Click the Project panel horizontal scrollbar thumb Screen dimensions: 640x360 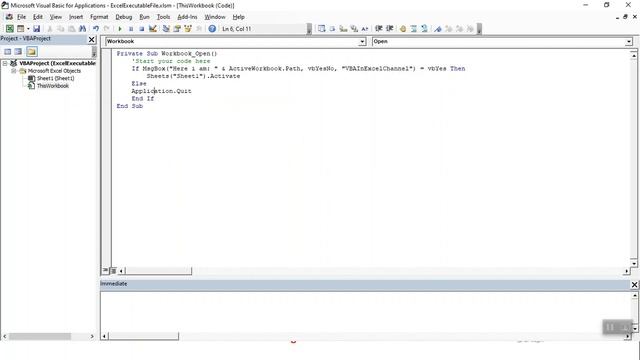click(x=40, y=336)
